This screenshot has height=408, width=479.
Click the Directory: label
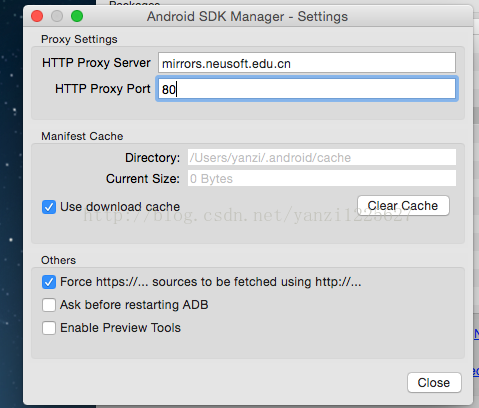coord(152,158)
